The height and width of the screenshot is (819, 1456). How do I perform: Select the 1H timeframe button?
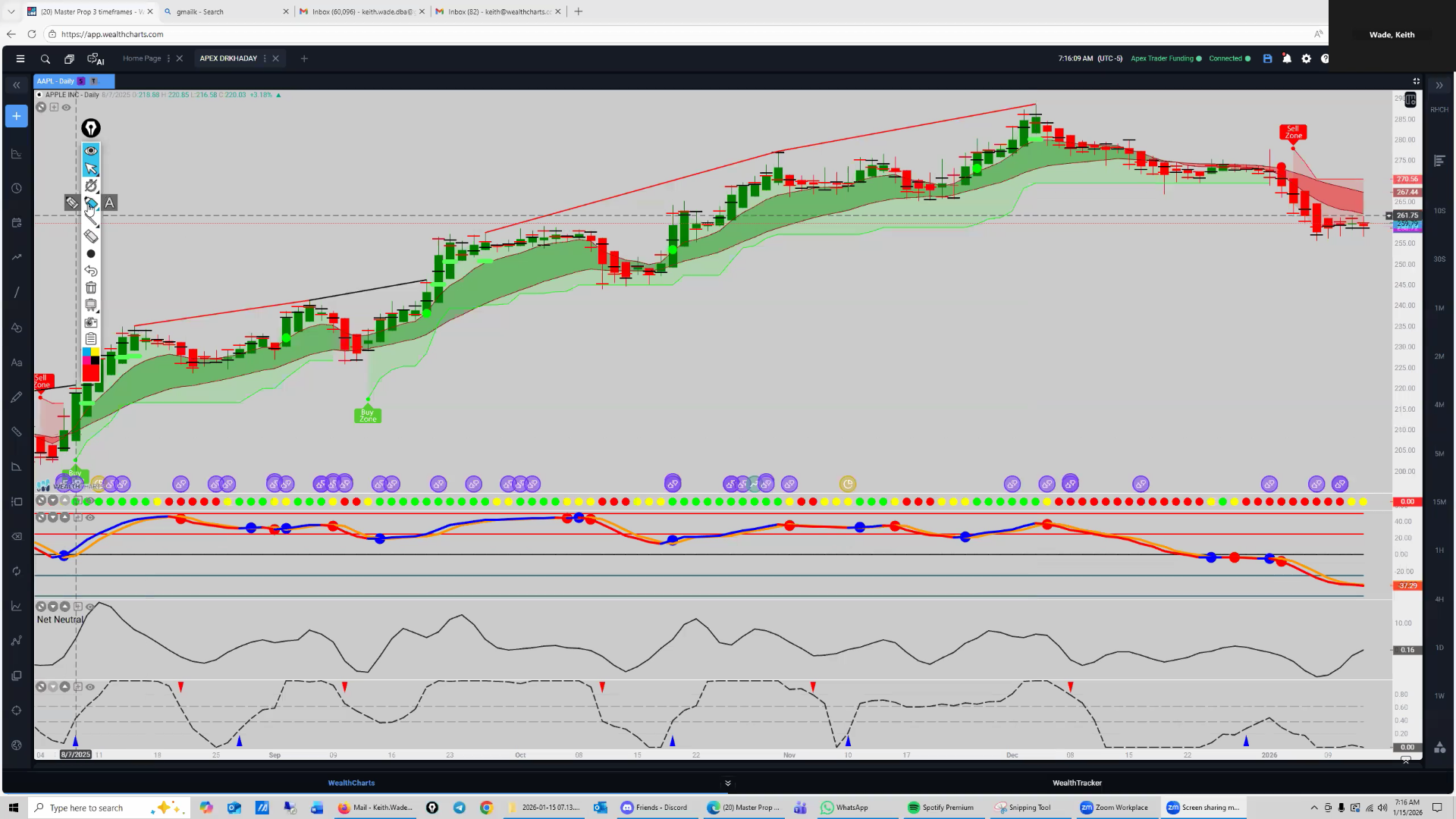coord(1439,551)
